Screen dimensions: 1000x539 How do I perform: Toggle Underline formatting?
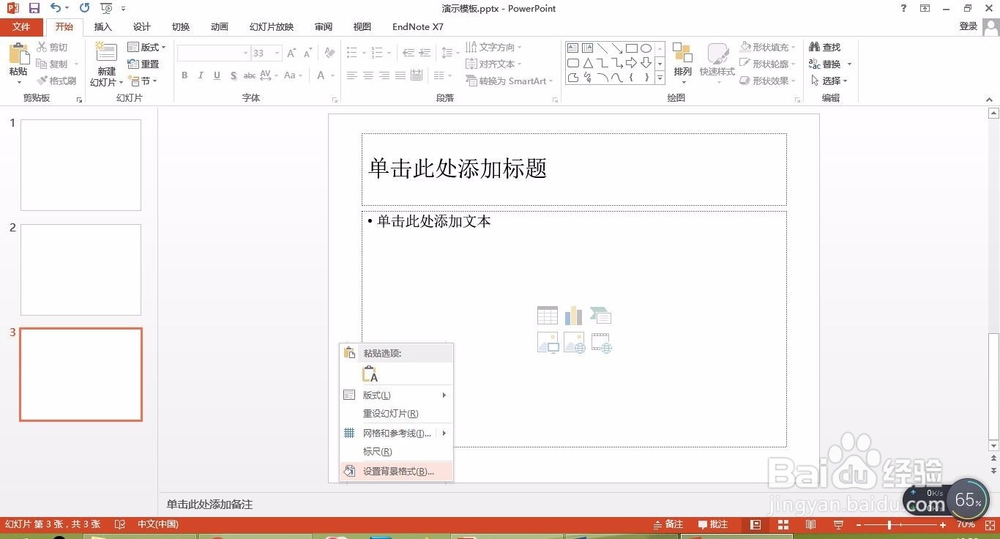[x=217, y=75]
